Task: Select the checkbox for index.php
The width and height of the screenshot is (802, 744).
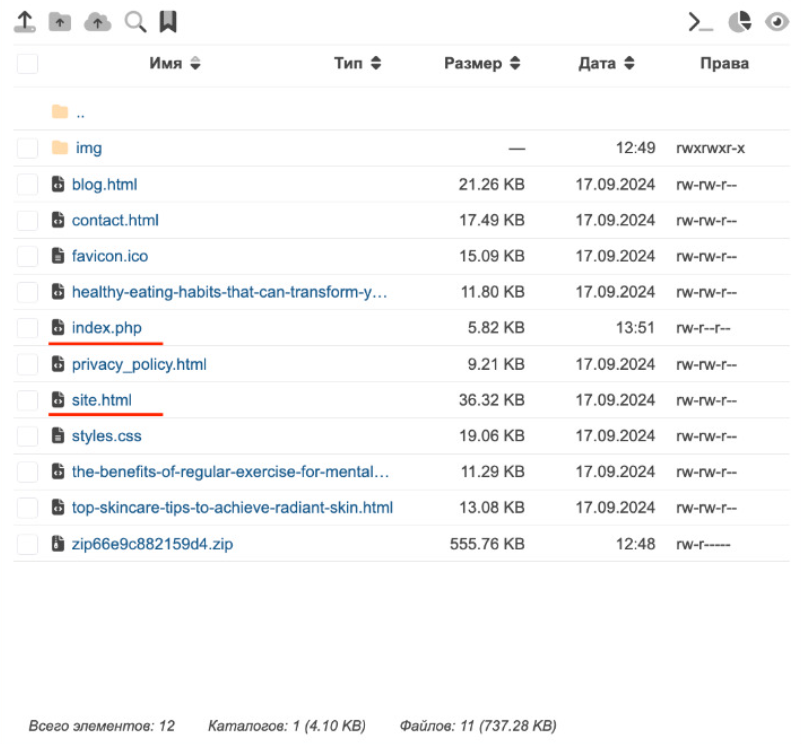Action: click(x=27, y=328)
